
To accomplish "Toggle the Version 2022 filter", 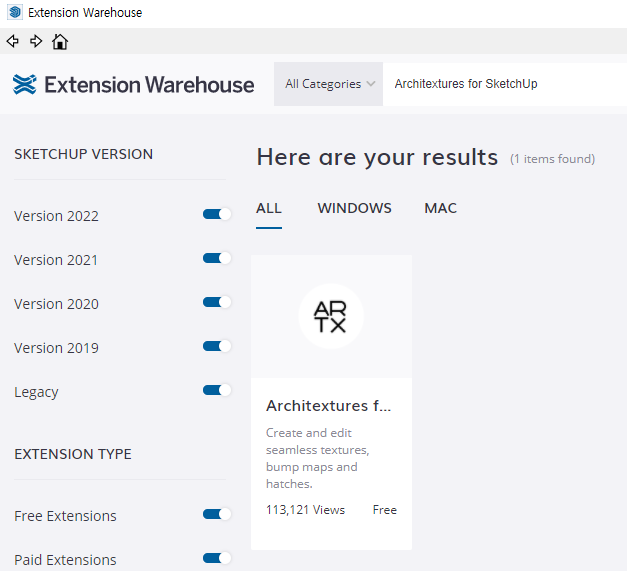I will [217, 214].
